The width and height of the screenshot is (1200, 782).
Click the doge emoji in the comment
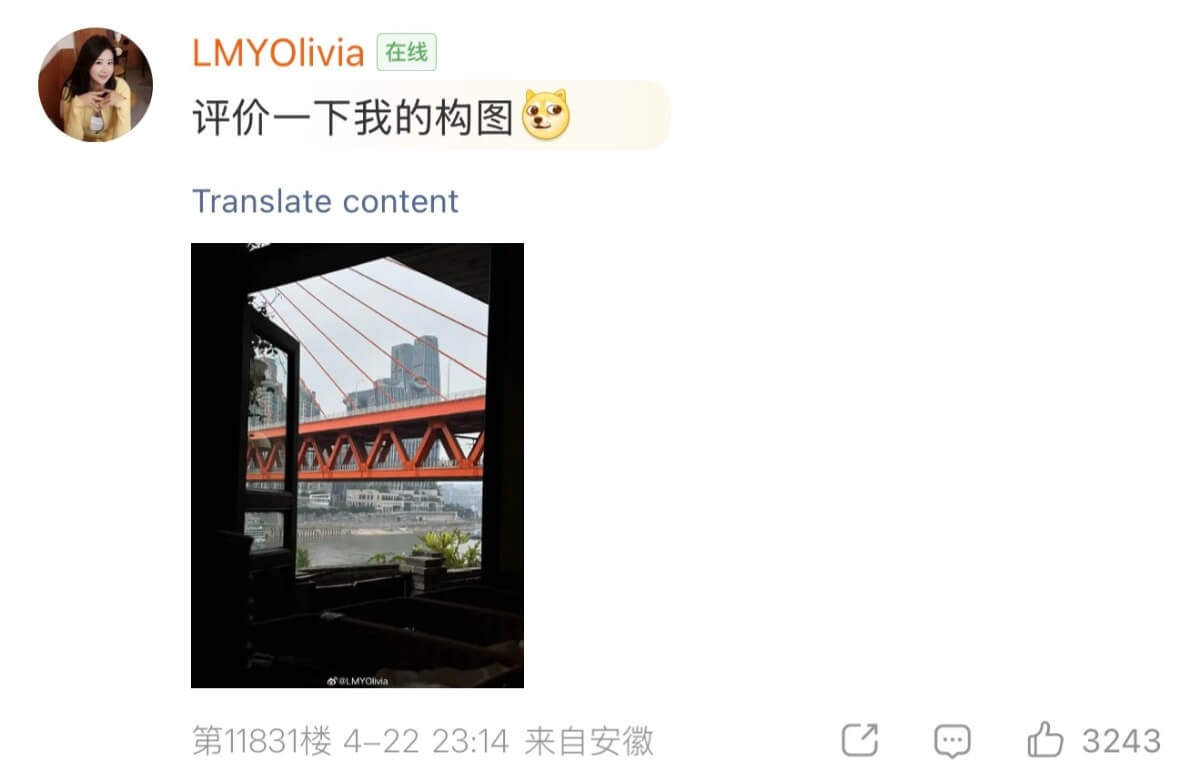tap(545, 114)
